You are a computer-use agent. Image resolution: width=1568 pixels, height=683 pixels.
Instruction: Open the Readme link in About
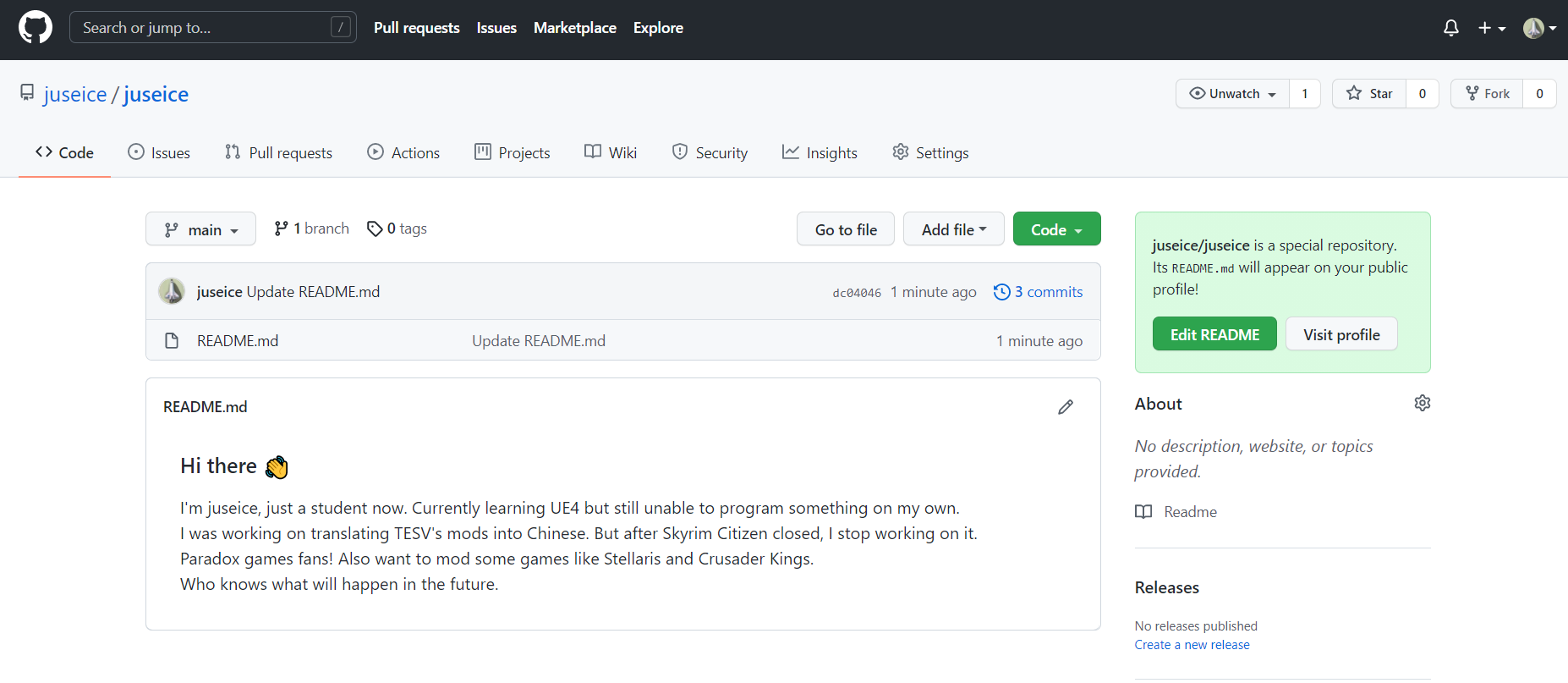point(1191,512)
